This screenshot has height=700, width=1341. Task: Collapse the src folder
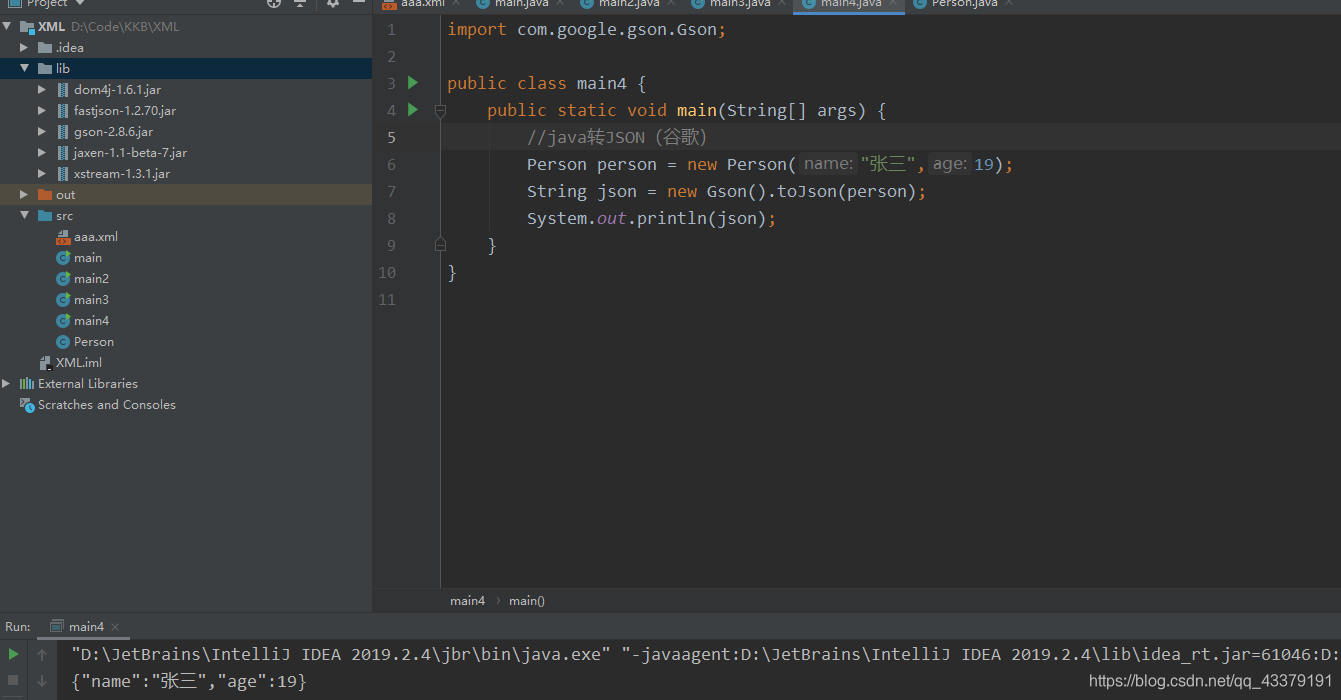[x=25, y=216]
